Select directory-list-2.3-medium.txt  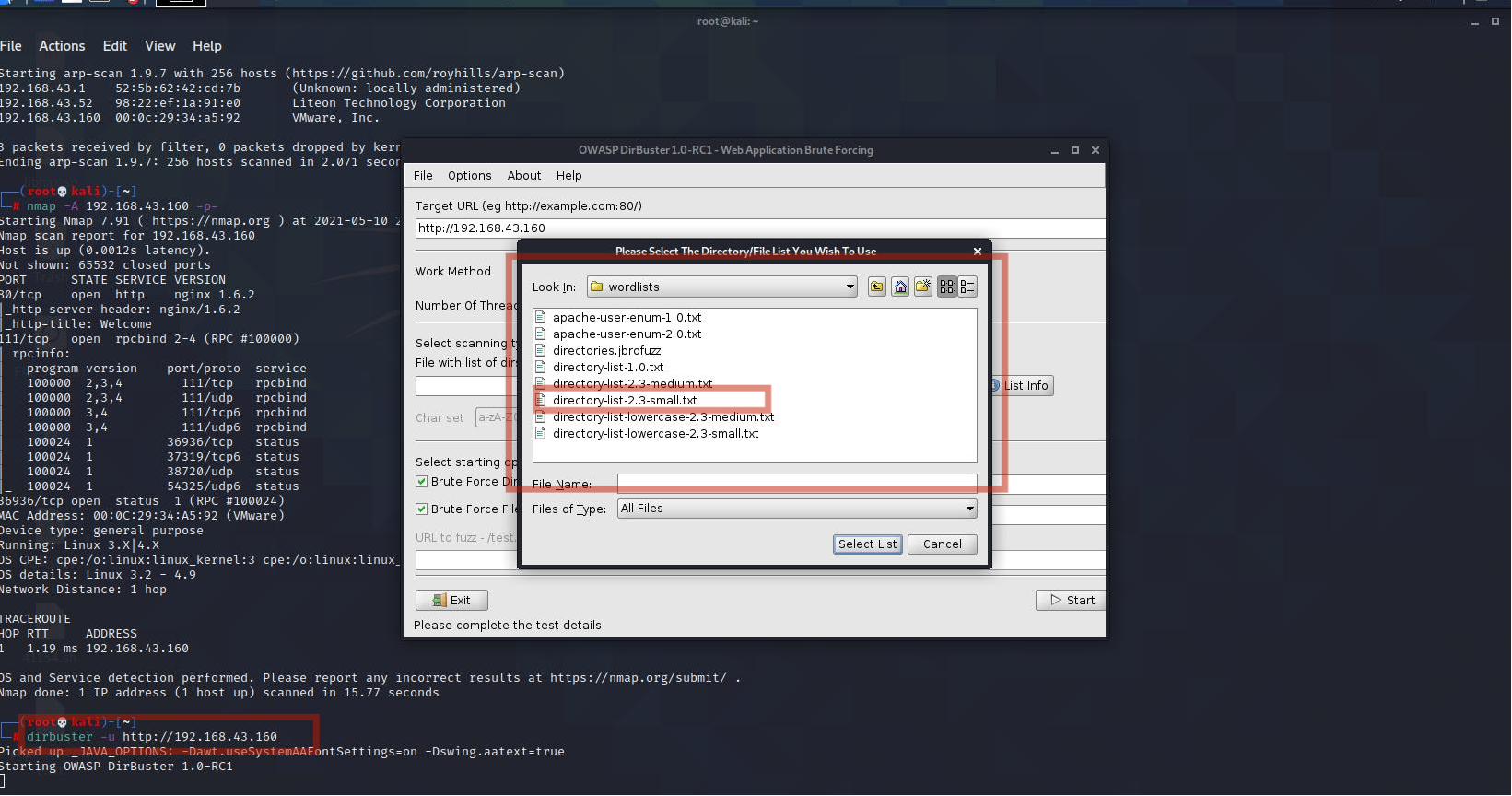tap(633, 384)
